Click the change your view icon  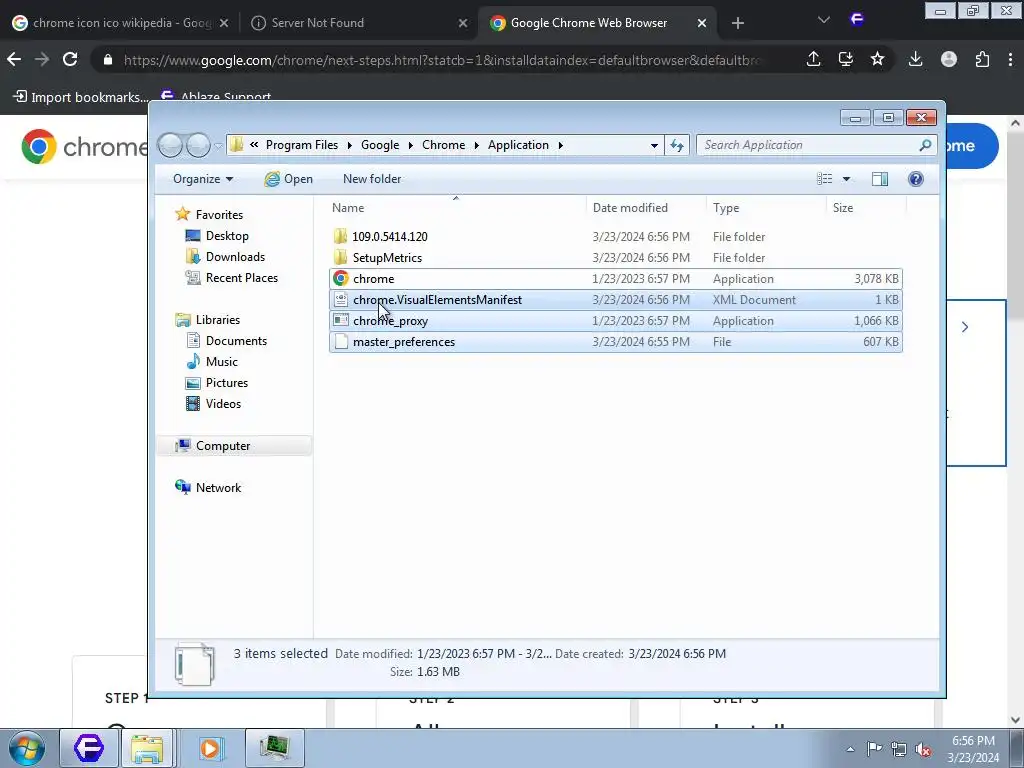(824, 179)
